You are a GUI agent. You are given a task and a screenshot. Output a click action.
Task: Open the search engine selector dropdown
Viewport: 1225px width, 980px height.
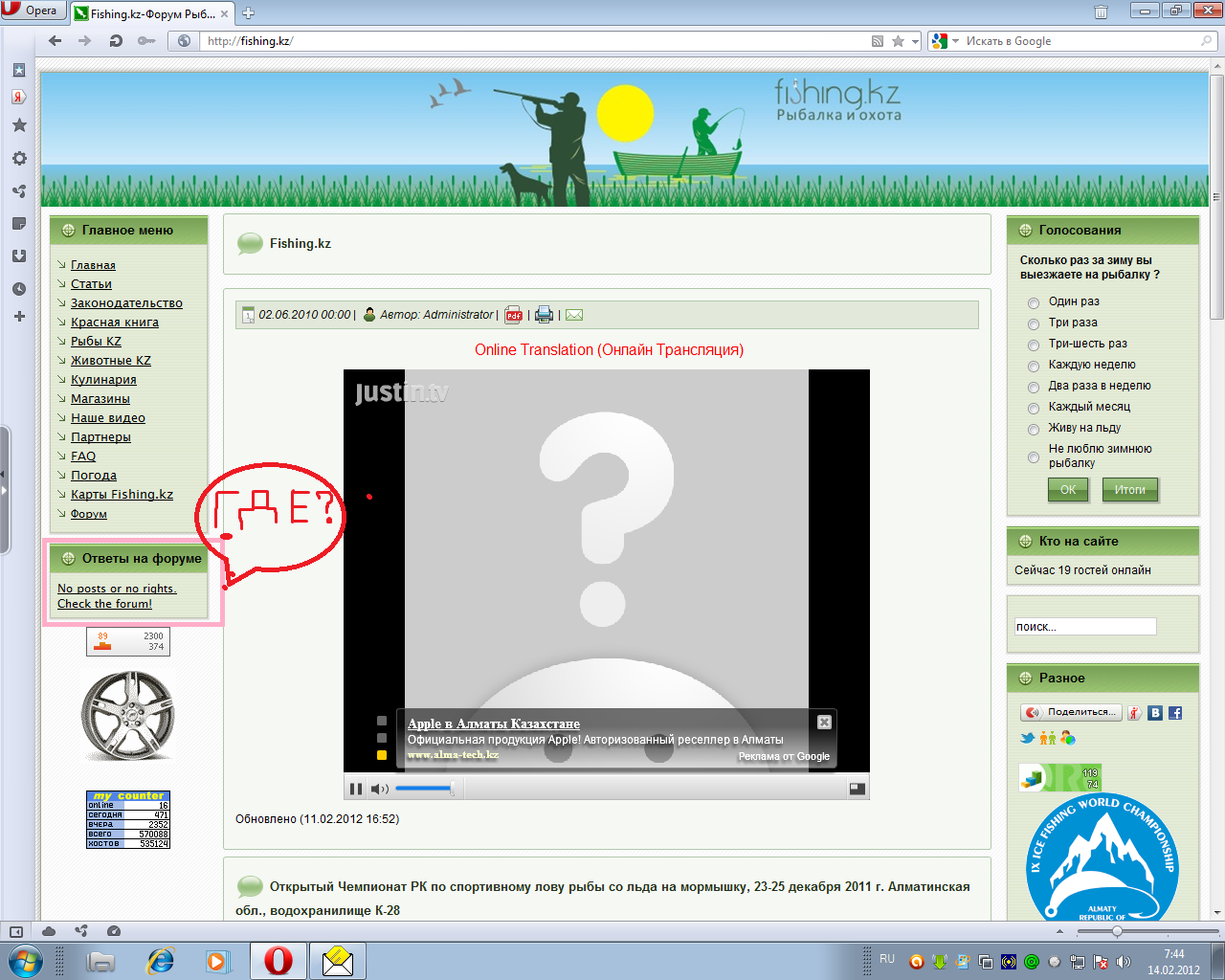(x=944, y=41)
